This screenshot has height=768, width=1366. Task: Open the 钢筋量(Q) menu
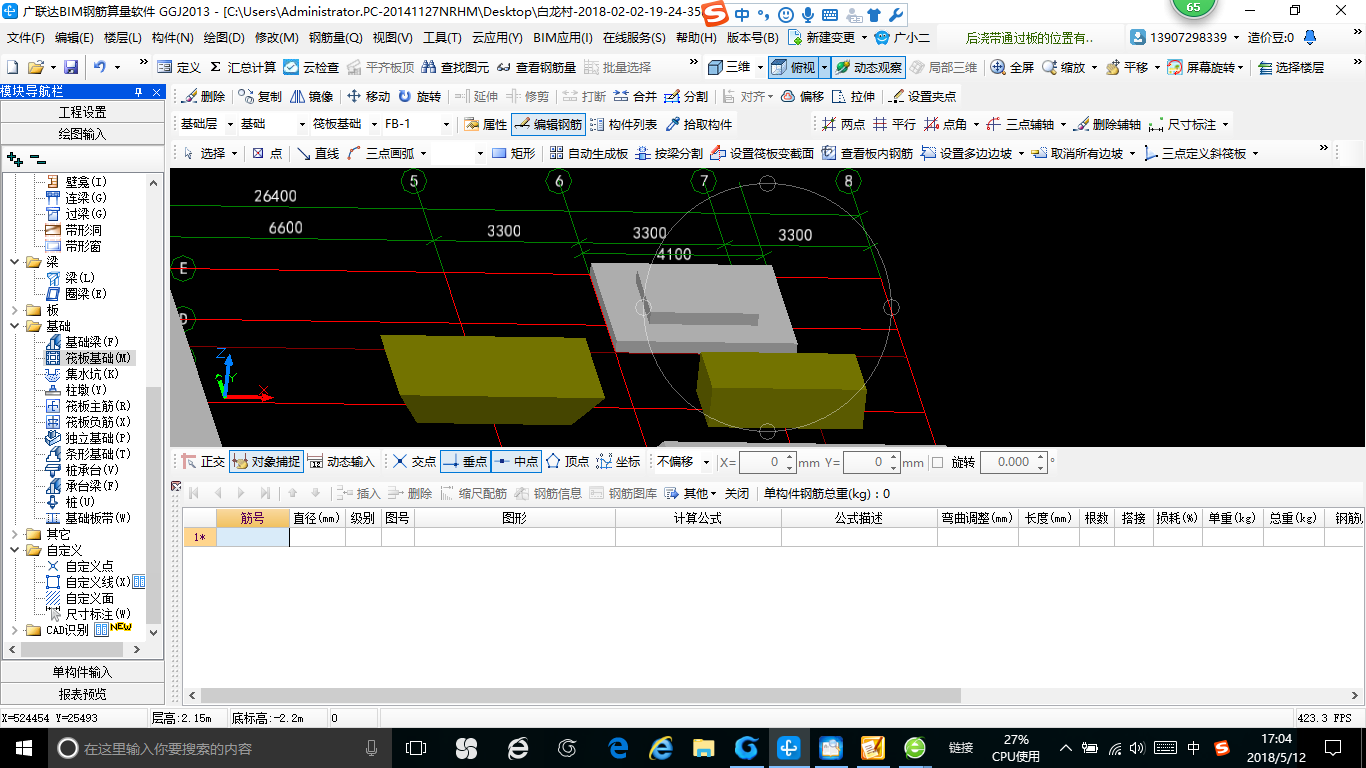[336, 37]
